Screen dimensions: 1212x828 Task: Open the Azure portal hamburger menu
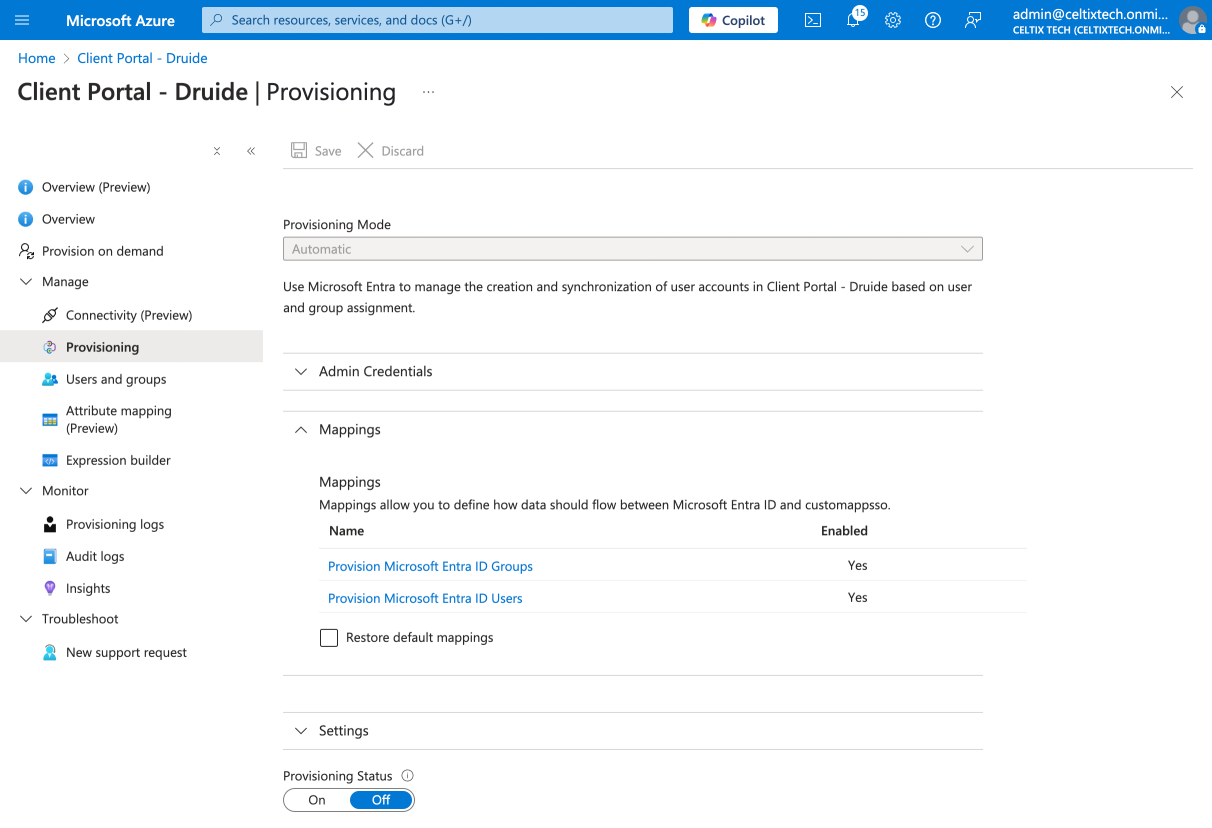coord(22,20)
